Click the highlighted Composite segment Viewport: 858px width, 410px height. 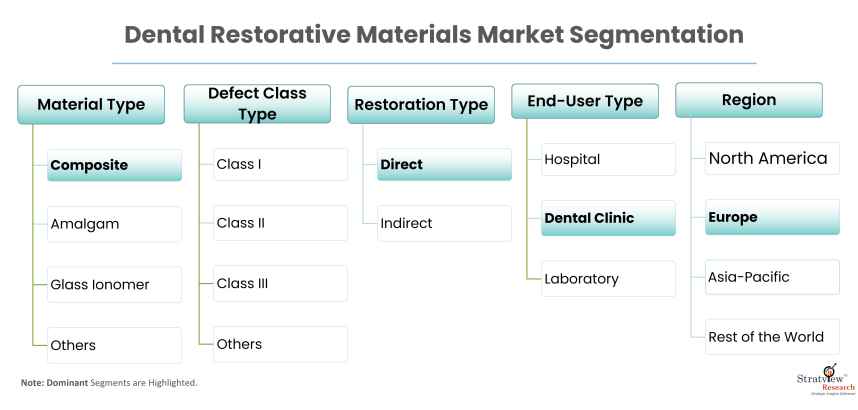(x=115, y=165)
